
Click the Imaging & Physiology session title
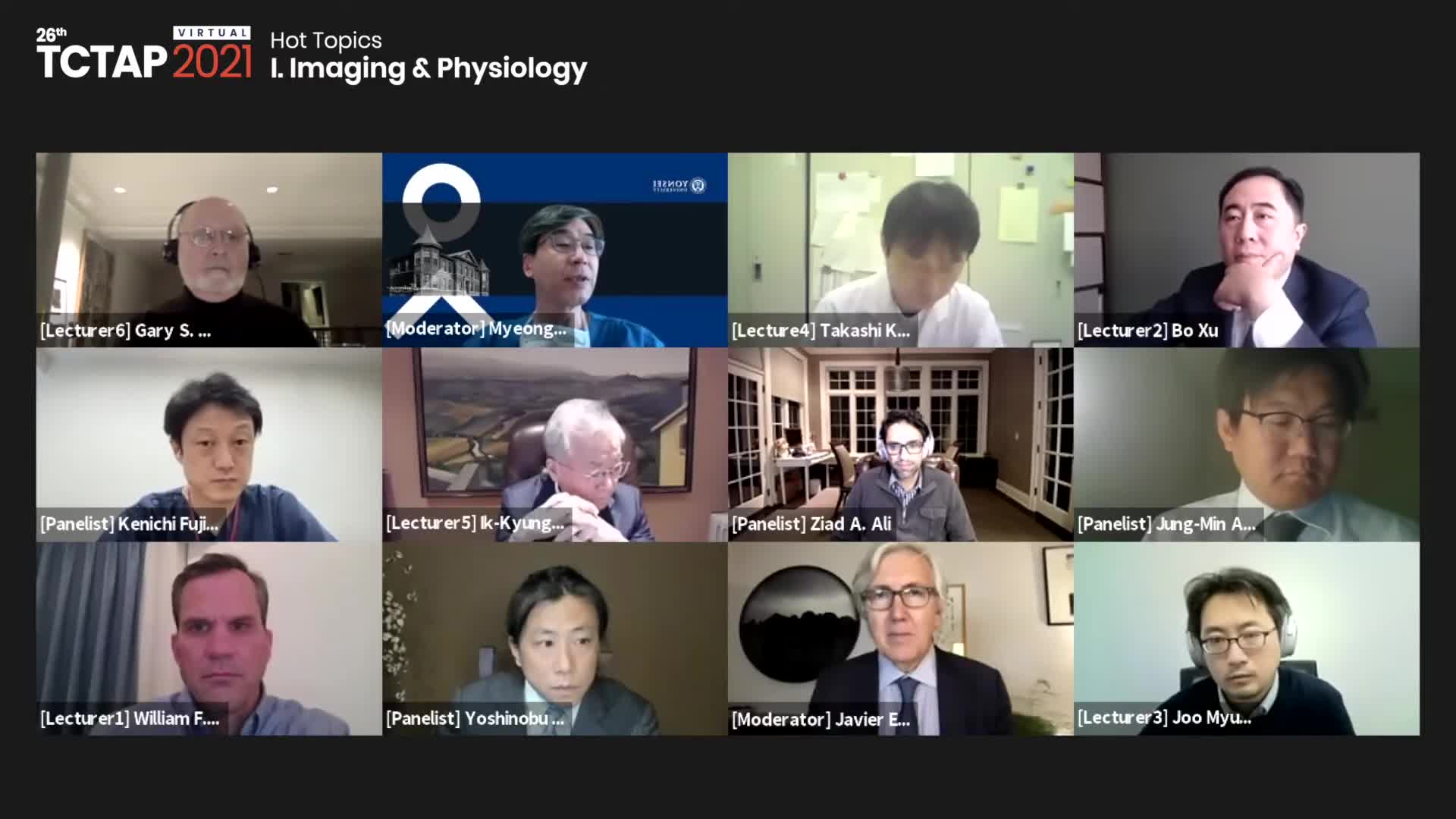429,68
